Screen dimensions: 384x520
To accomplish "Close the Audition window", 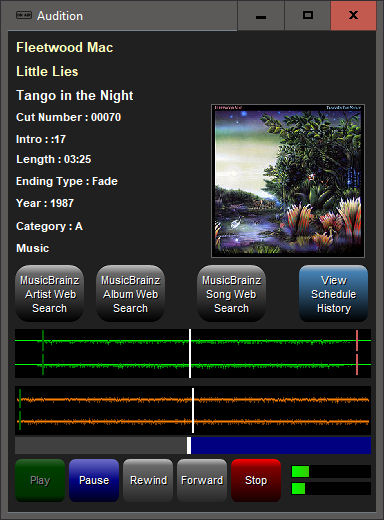I will tap(353, 15).
